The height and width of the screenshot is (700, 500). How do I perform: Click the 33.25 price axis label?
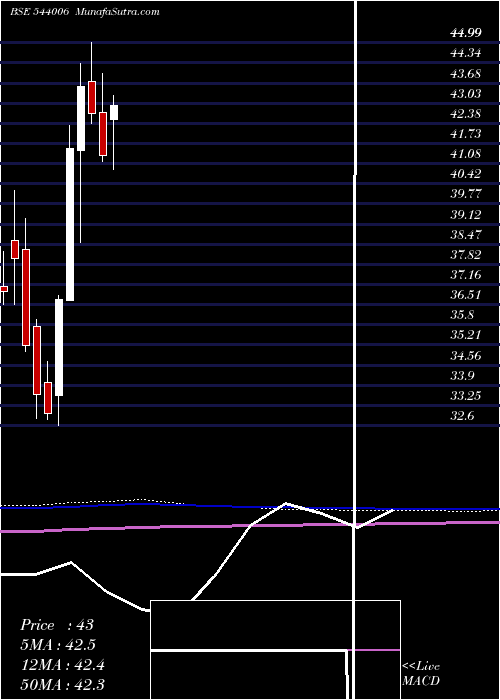(466, 396)
